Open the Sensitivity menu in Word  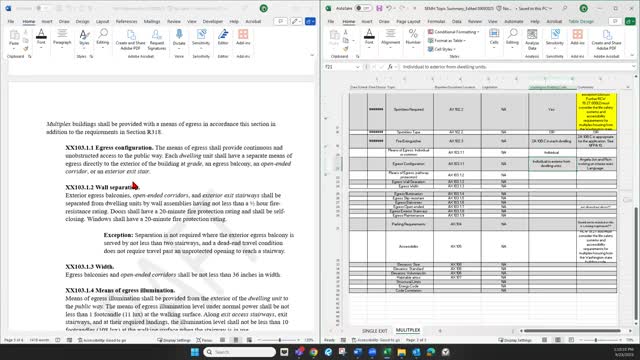(x=201, y=38)
